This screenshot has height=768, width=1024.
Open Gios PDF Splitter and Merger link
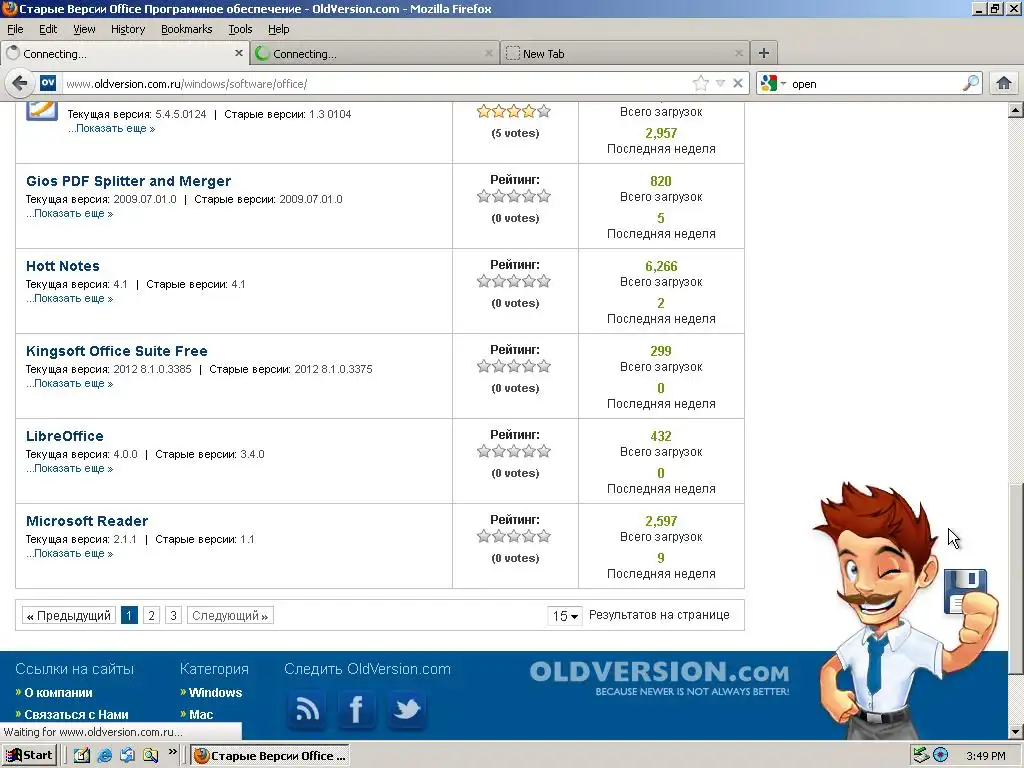coord(129,181)
